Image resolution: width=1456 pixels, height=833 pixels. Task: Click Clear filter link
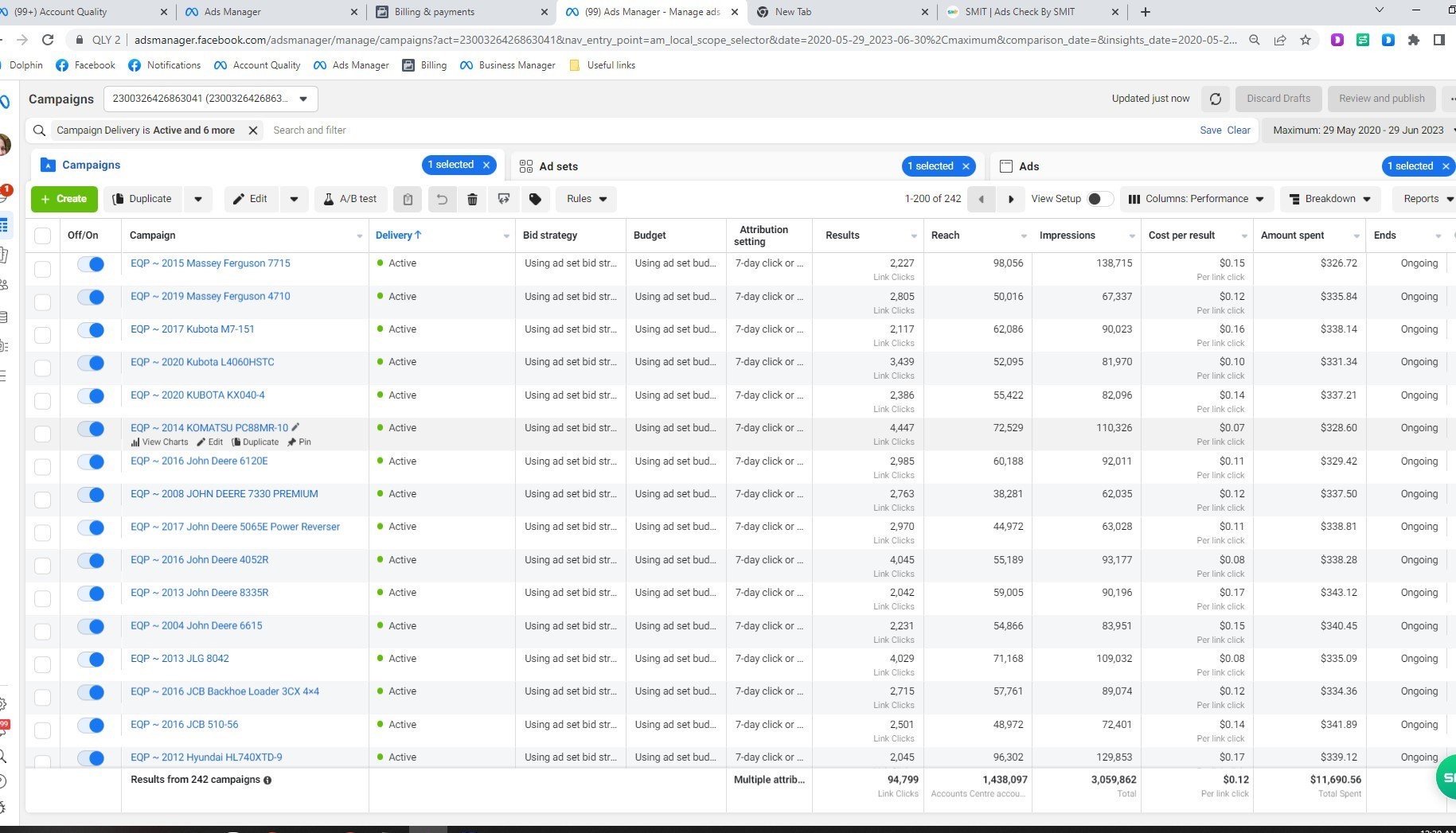1238,130
